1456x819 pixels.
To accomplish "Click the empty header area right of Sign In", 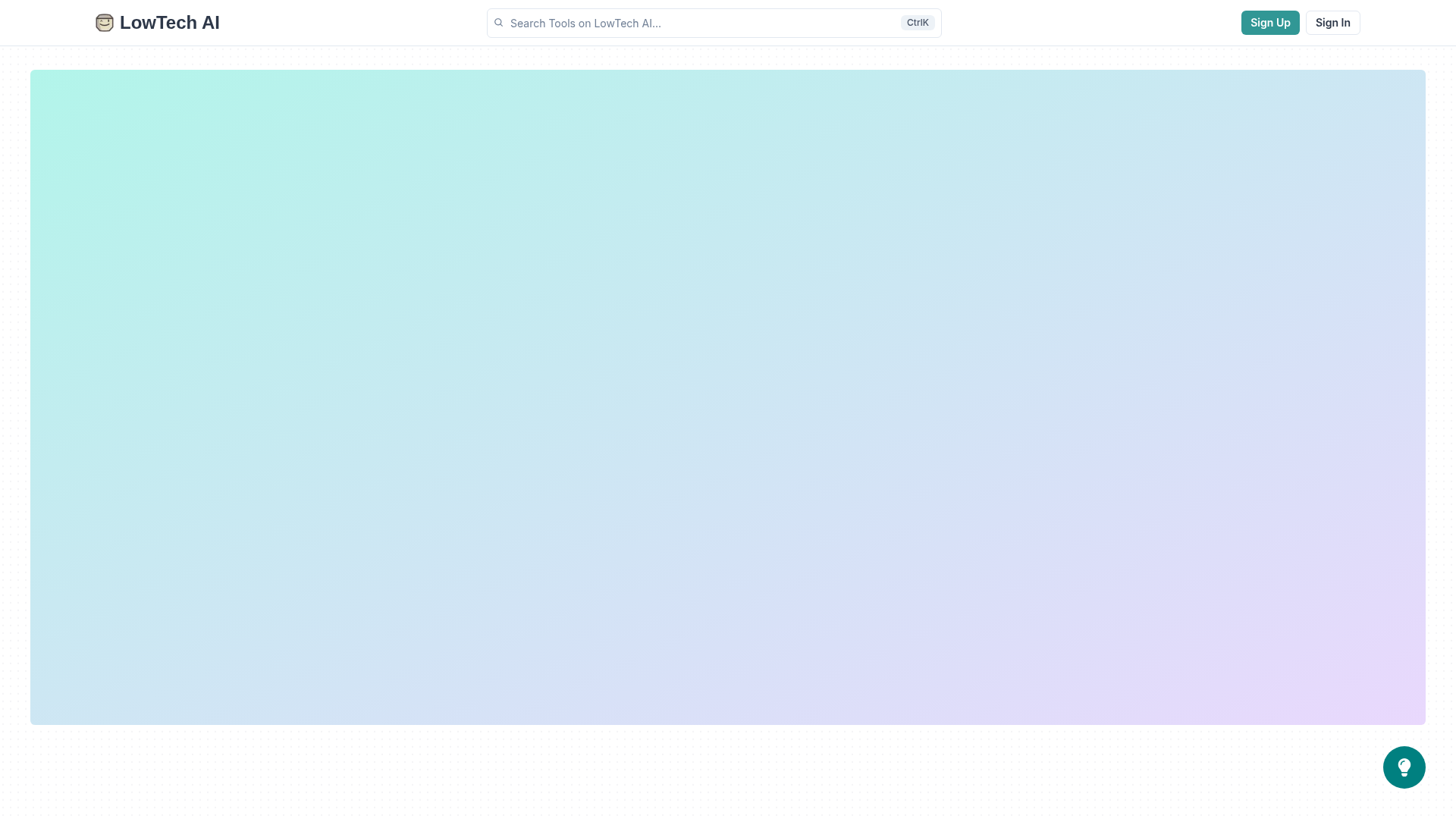I will click(1407, 23).
